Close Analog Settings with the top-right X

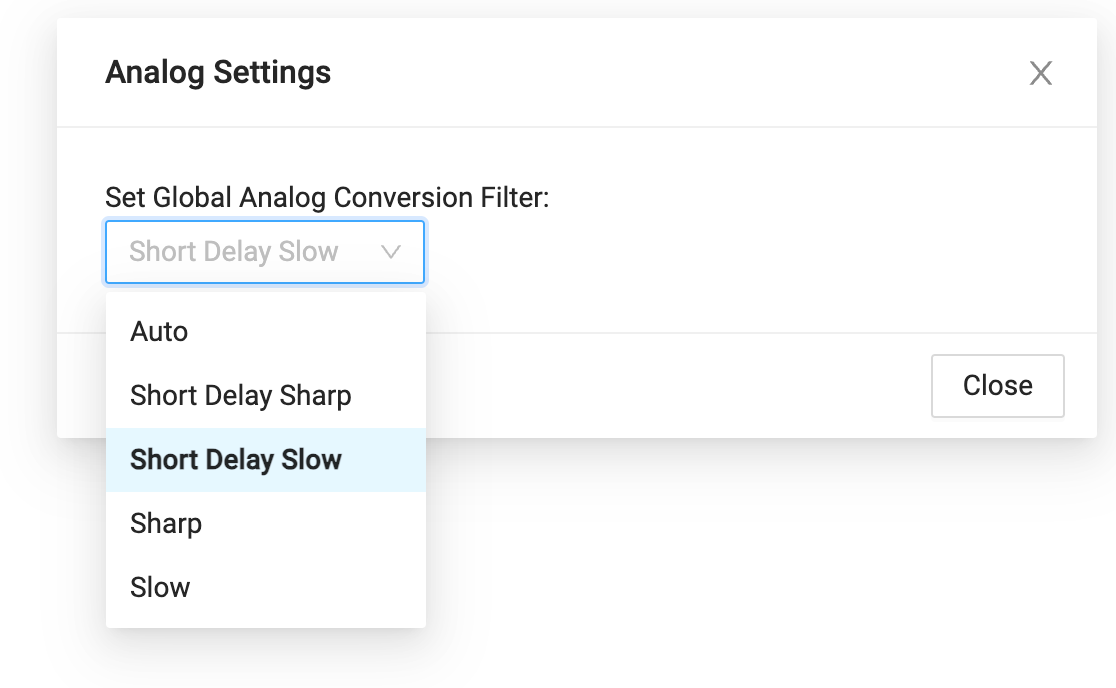pyautogui.click(x=1041, y=73)
